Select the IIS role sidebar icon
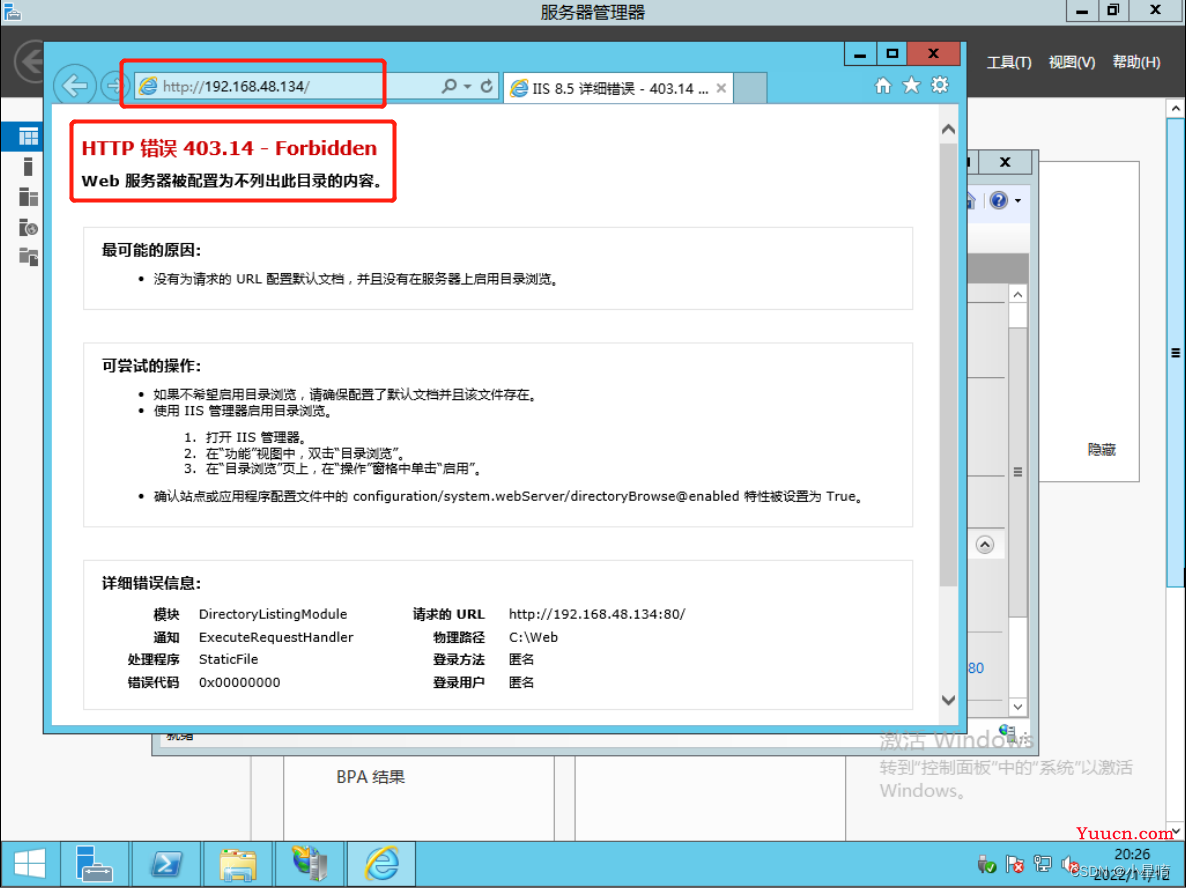This screenshot has height=888, width=1186. point(28,228)
